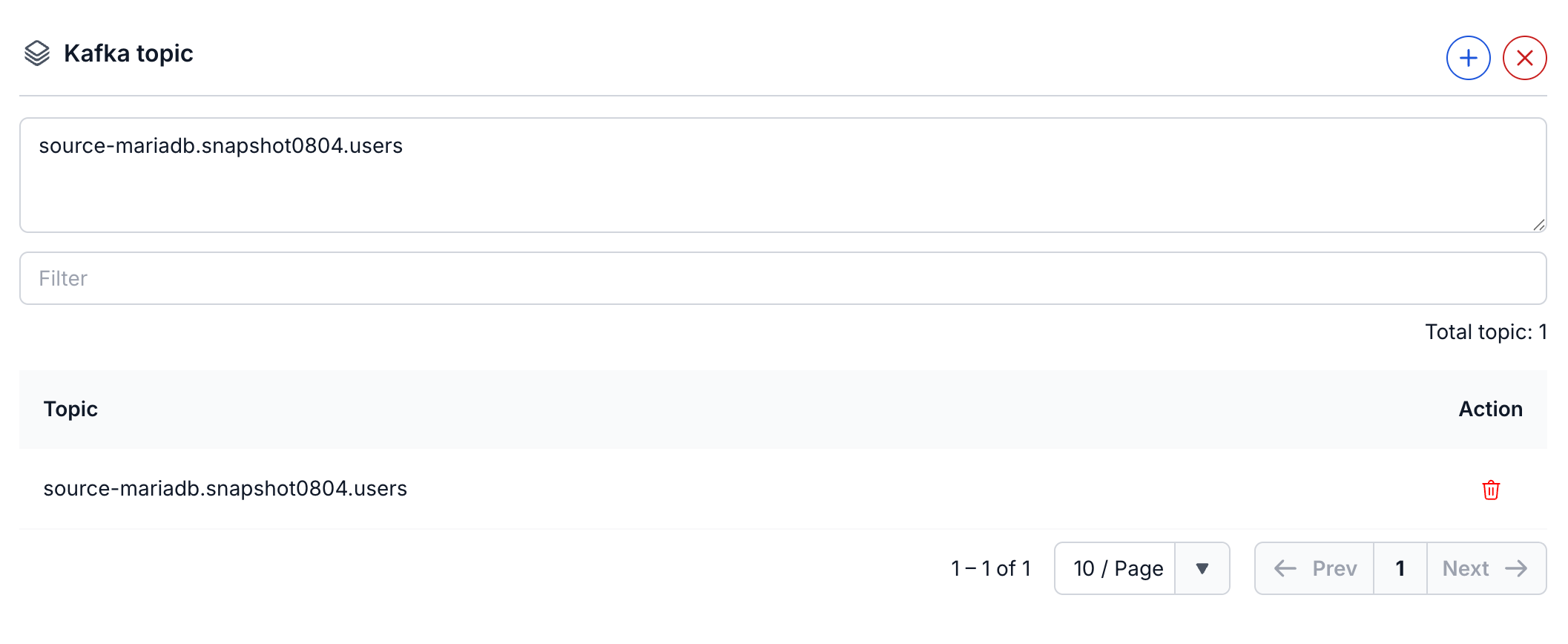
Task: Select page number 1
Action: click(x=1400, y=568)
